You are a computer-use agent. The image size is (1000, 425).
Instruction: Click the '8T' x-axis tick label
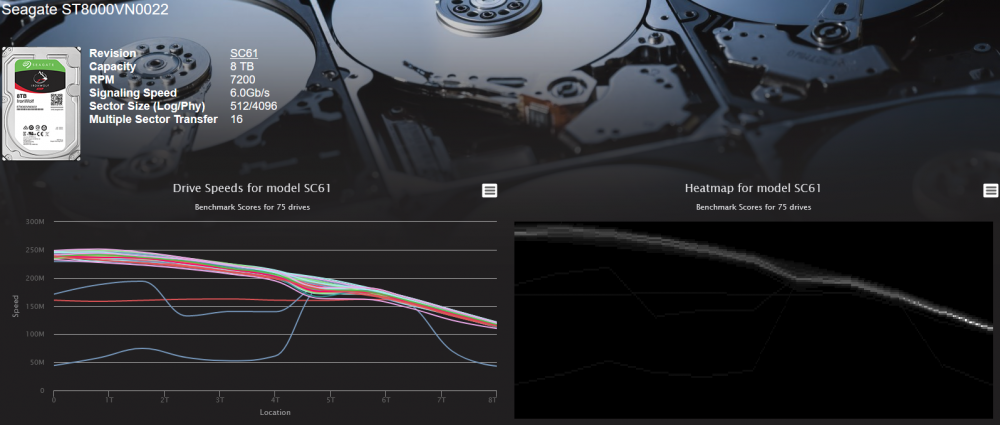(492, 400)
